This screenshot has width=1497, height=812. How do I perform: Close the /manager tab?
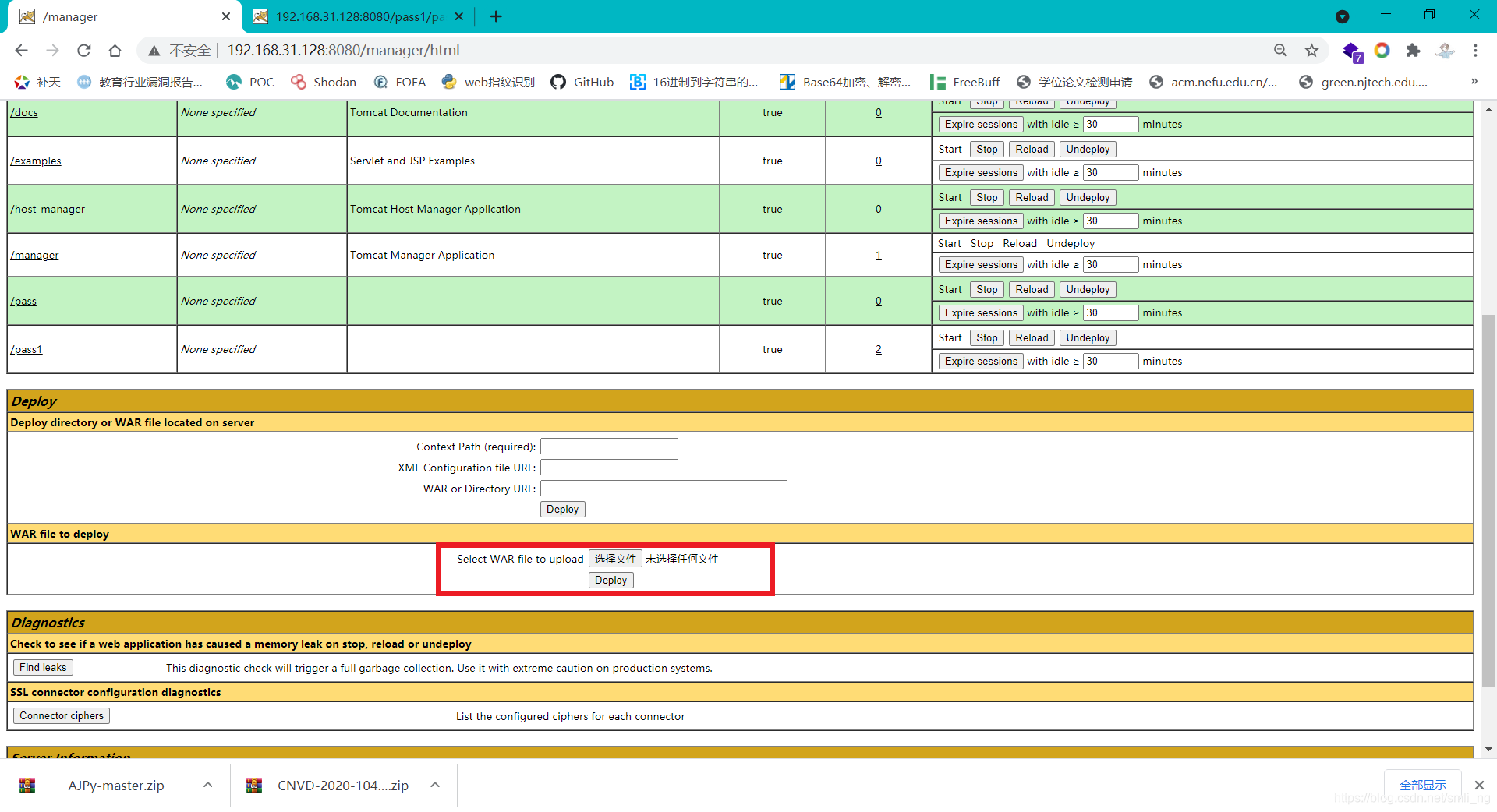(x=226, y=16)
